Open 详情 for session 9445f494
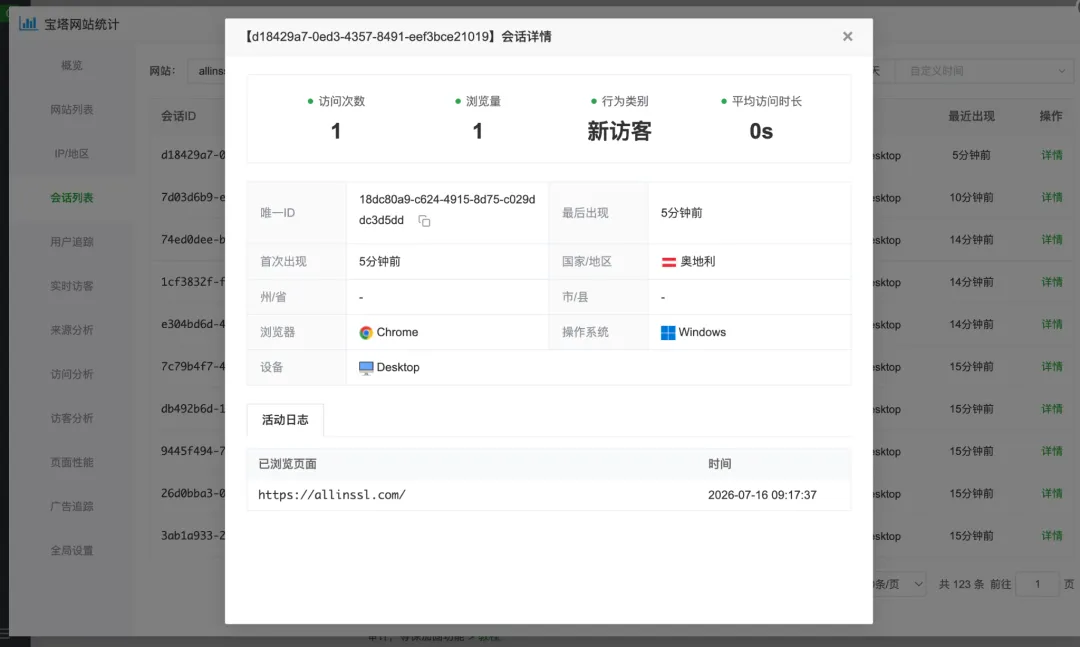 point(1051,451)
